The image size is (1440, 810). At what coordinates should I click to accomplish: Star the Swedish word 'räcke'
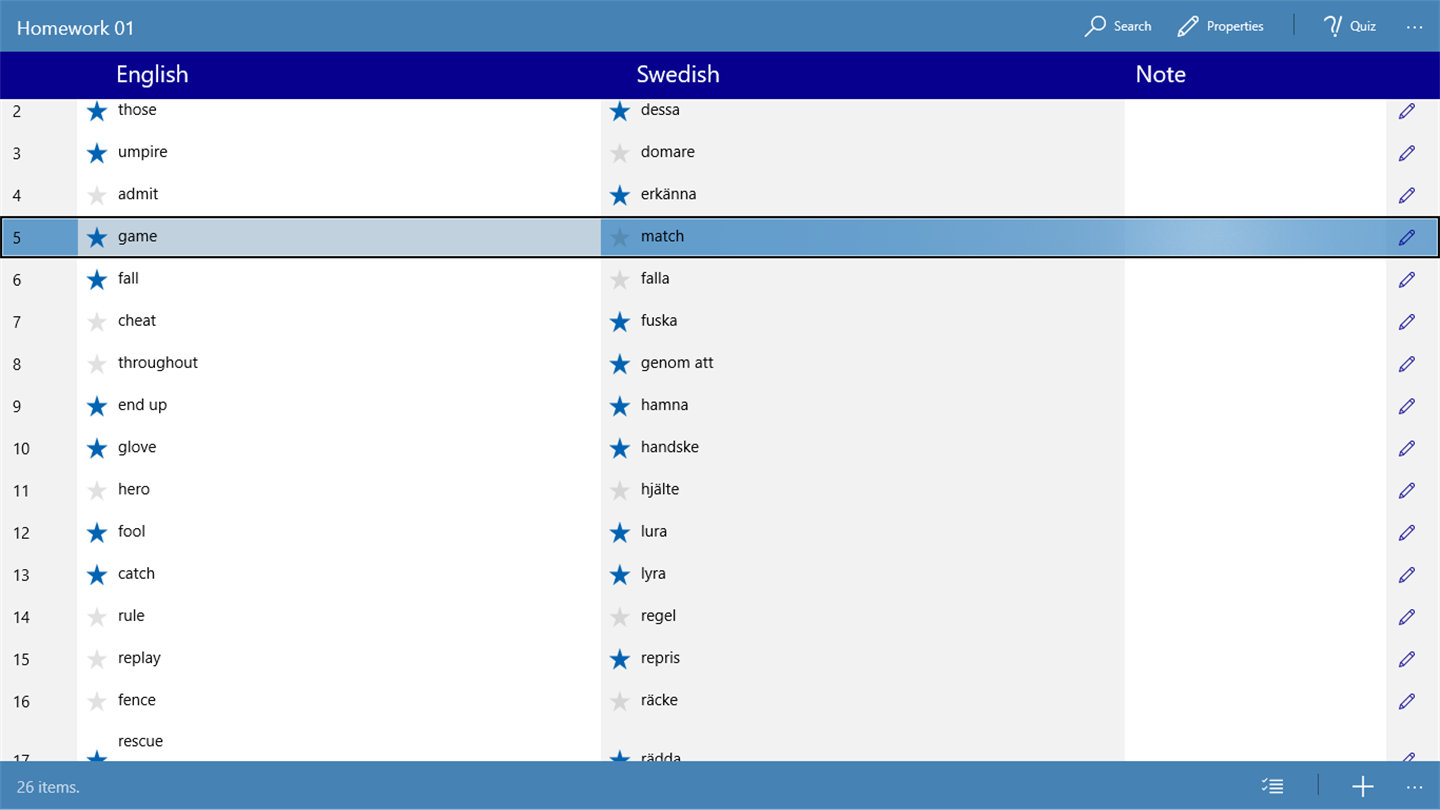pyautogui.click(x=620, y=701)
